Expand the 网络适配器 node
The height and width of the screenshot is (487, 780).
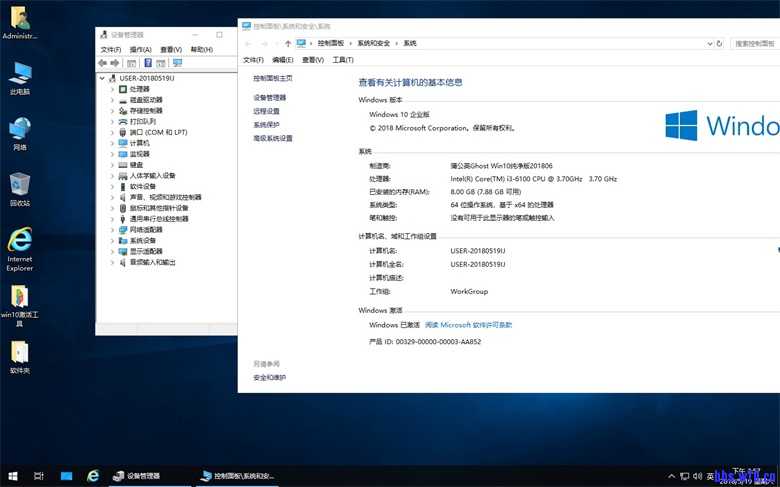point(112,229)
